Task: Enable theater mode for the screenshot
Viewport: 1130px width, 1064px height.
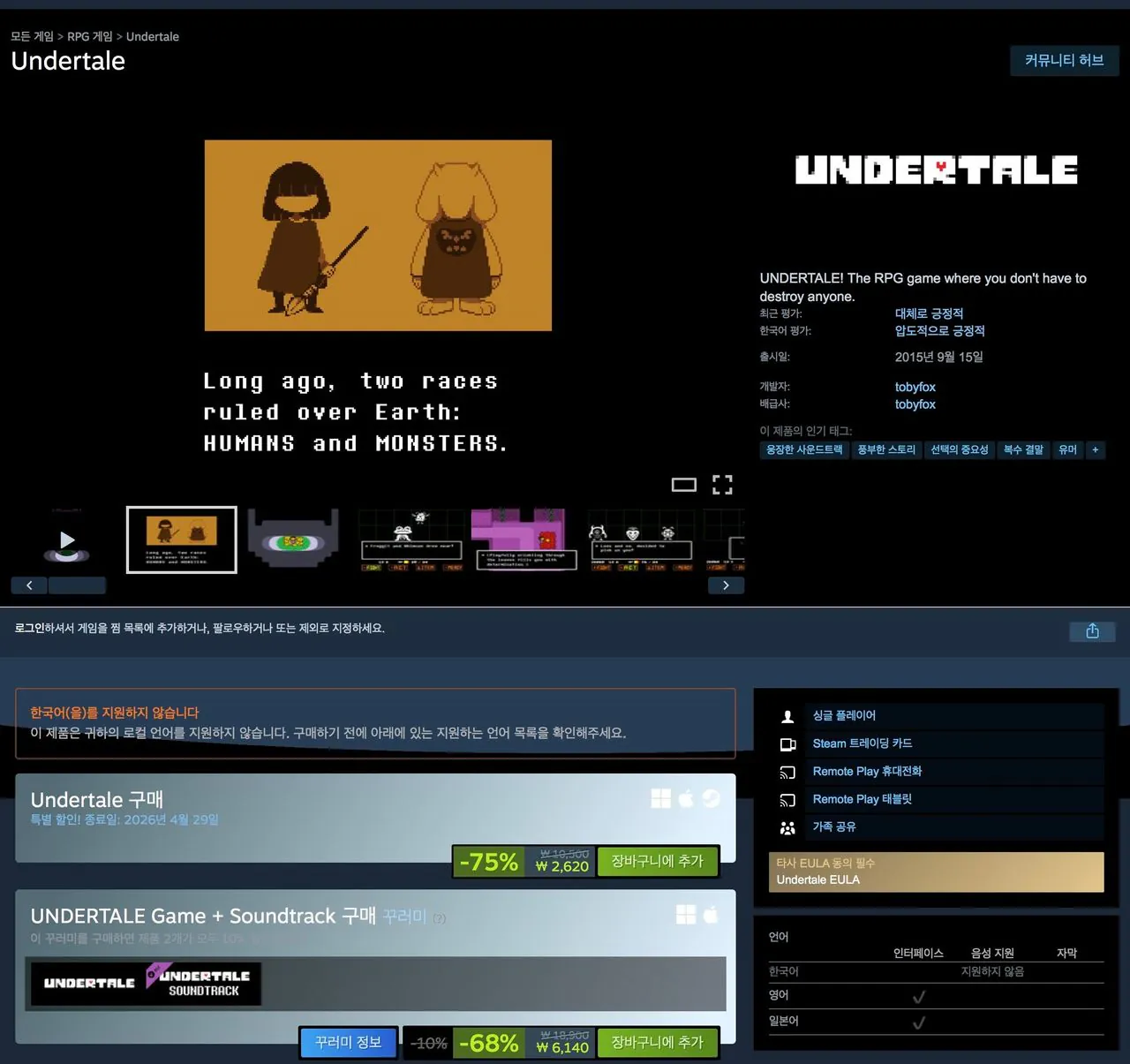Action: coord(683,484)
